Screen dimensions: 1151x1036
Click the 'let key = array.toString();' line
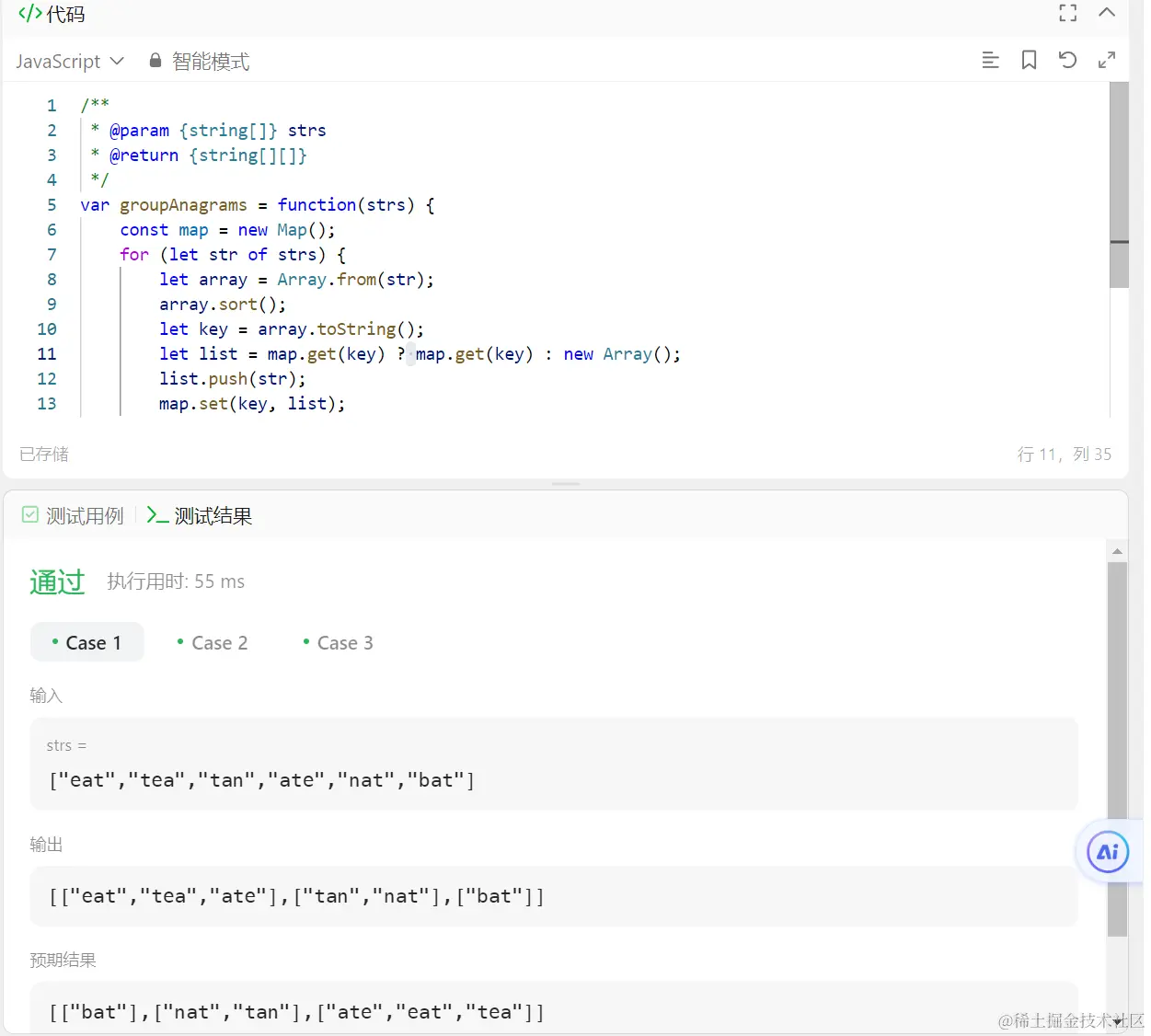tap(292, 329)
